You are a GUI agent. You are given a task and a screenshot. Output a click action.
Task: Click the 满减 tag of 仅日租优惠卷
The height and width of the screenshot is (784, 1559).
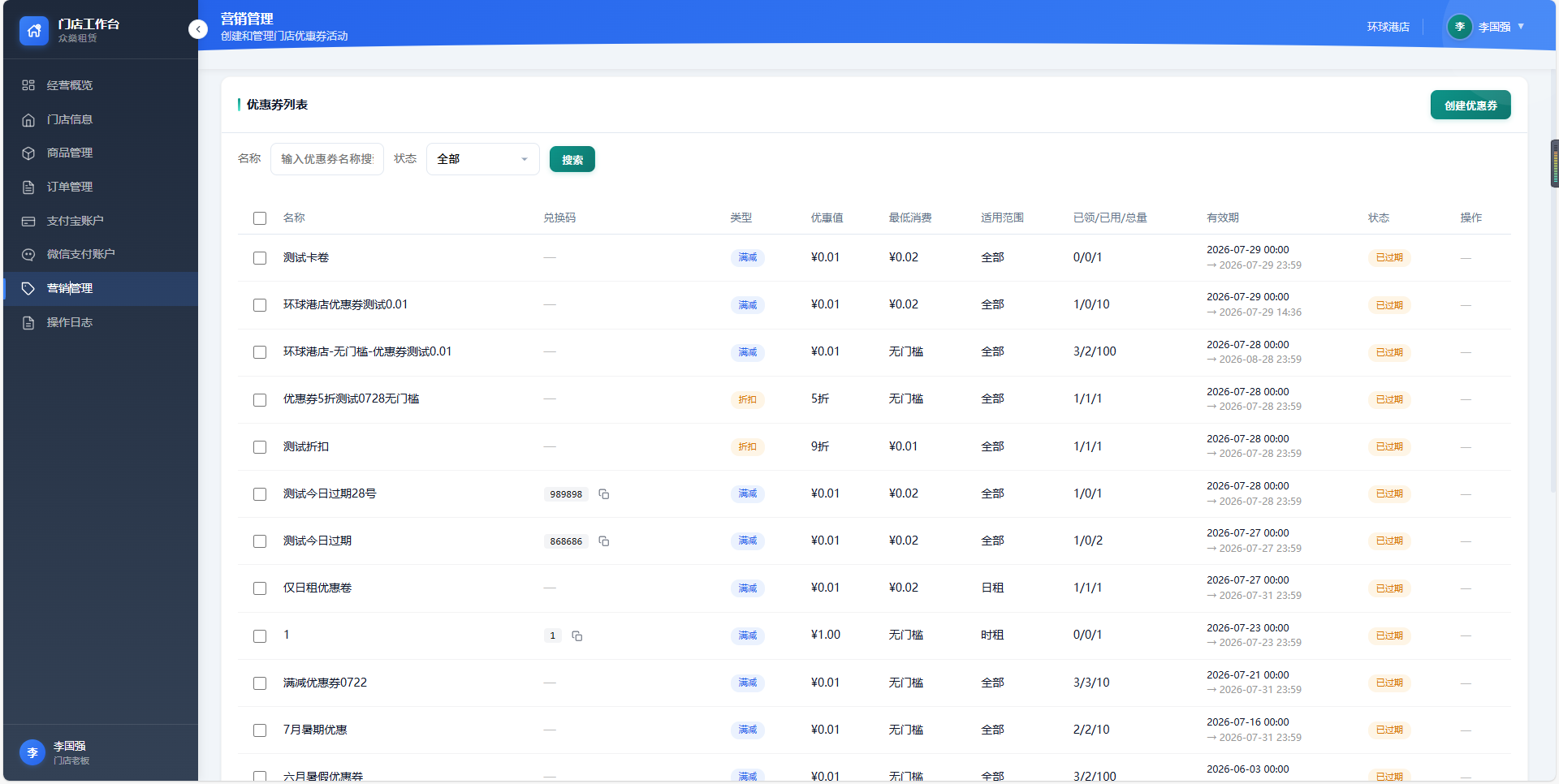pyautogui.click(x=747, y=588)
